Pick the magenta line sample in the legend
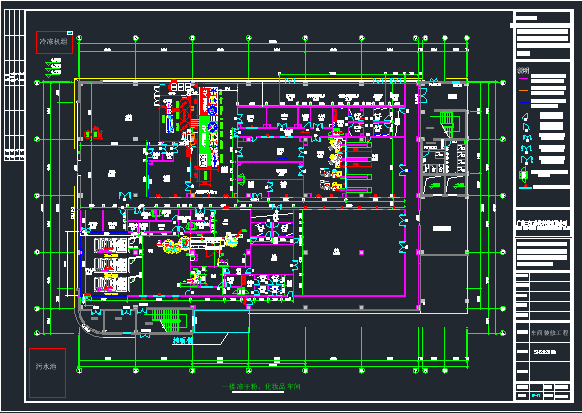 524,79
